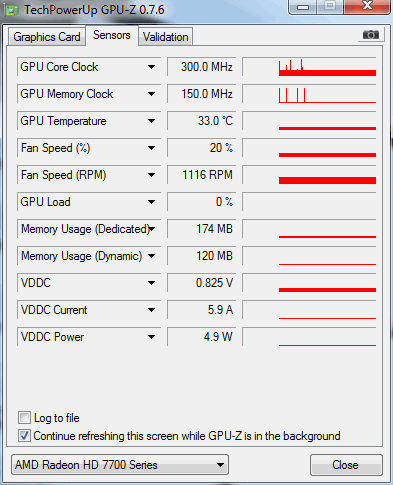The width and height of the screenshot is (393, 485).
Task: Switch to the Validation tab
Action: [166, 36]
